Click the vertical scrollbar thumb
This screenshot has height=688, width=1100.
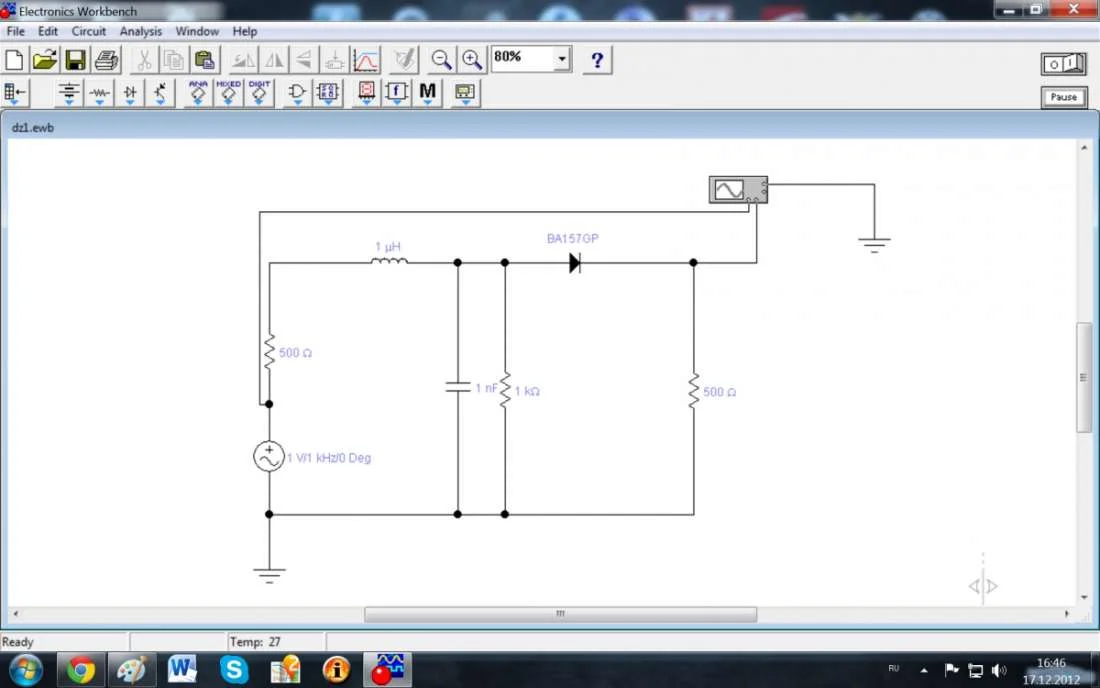(1084, 377)
